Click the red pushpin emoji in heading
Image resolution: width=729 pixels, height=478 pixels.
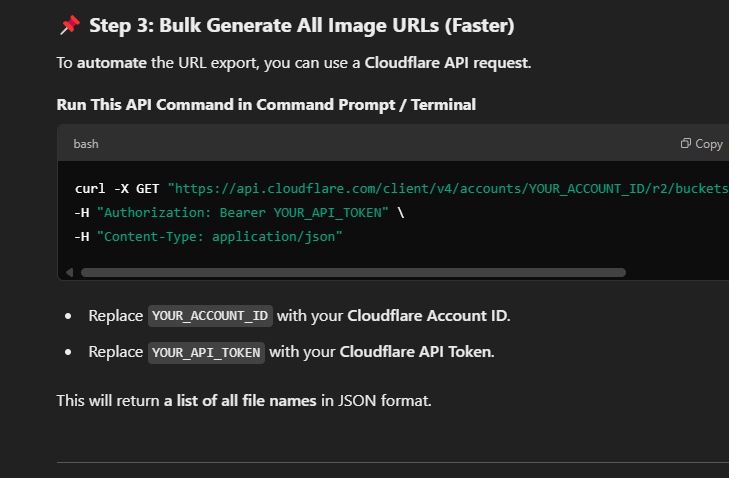point(69,25)
